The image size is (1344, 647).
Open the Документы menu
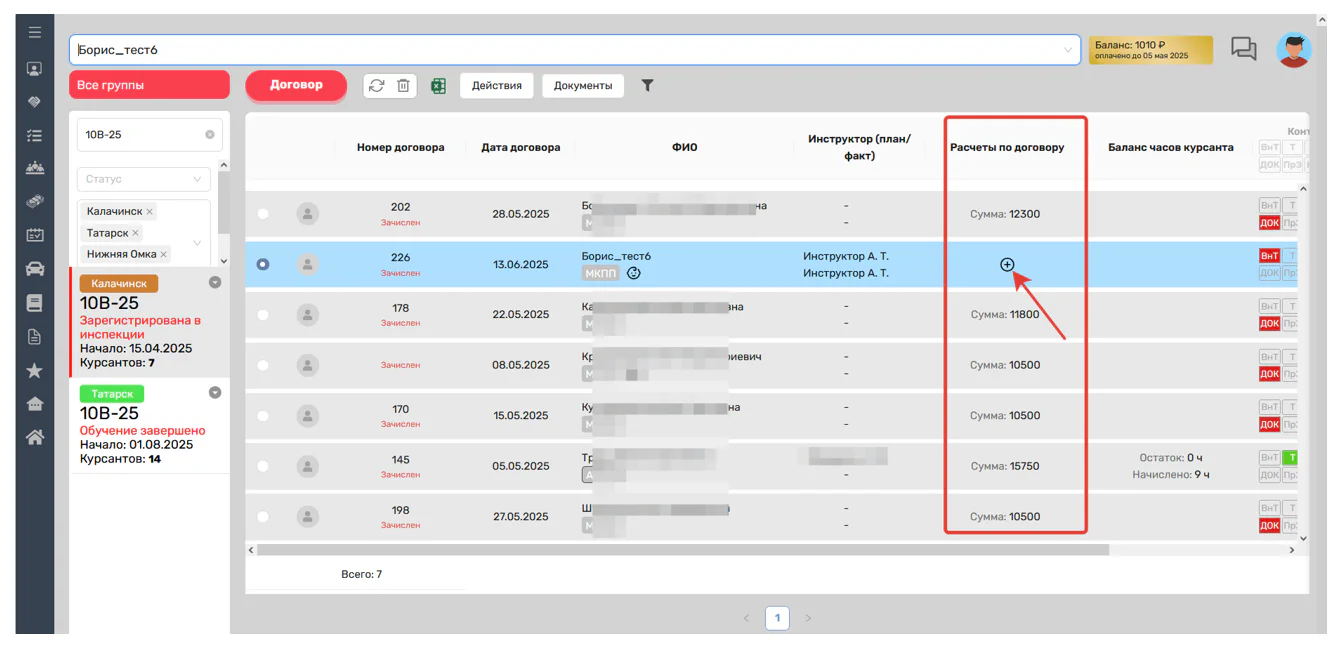pyautogui.click(x=583, y=86)
